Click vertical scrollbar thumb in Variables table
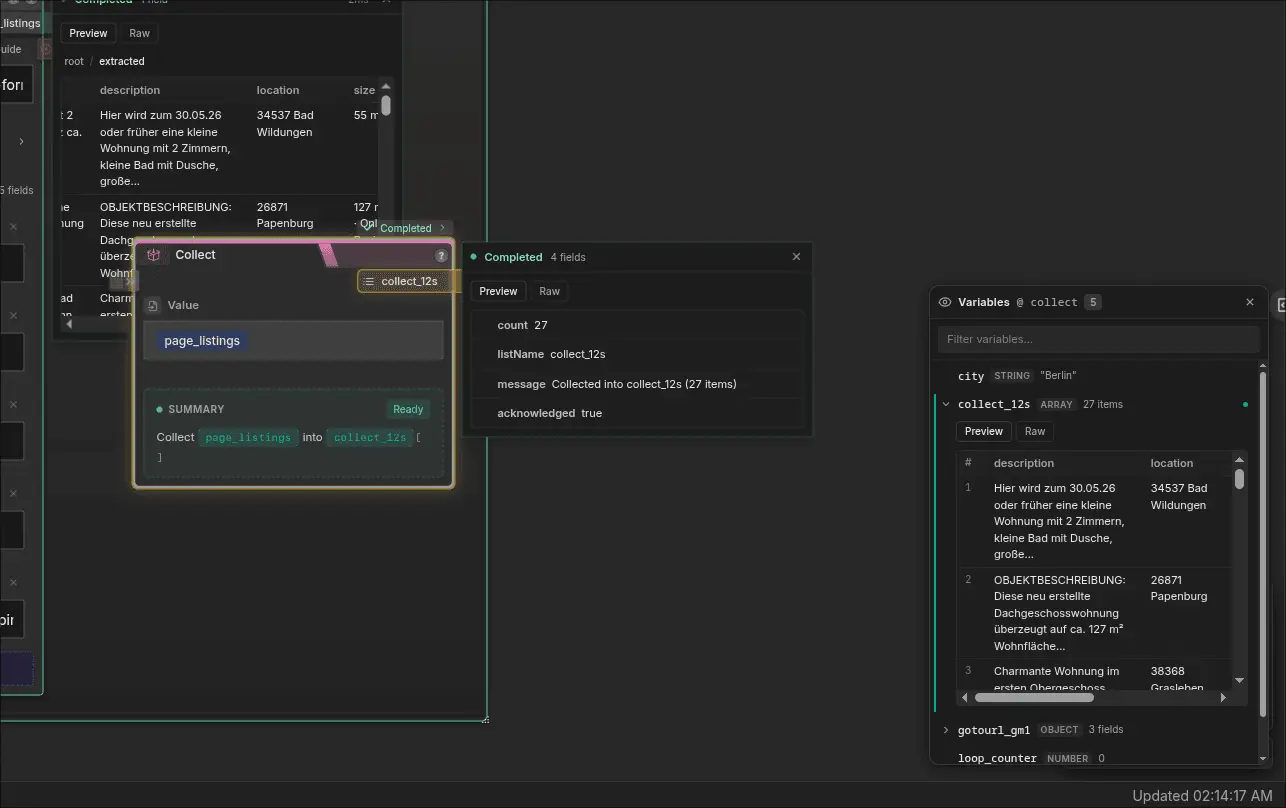1286x808 pixels. pos(1239,479)
